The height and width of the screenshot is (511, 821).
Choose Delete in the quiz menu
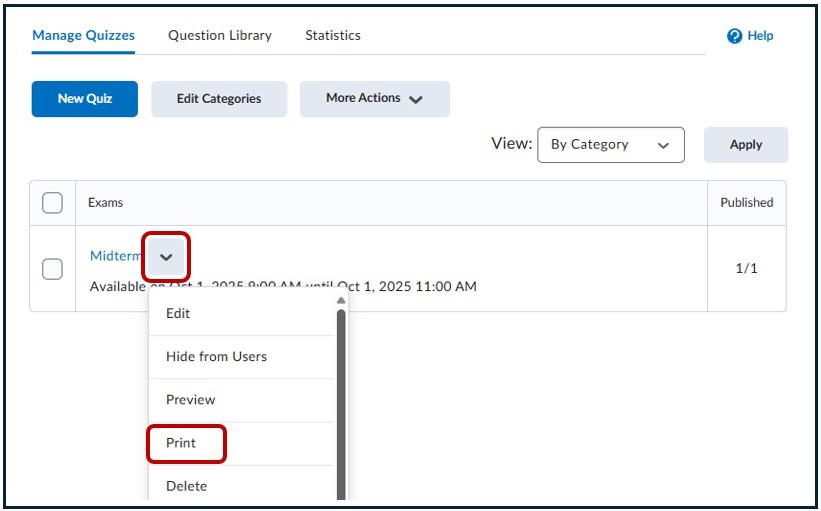pyautogui.click(x=186, y=486)
